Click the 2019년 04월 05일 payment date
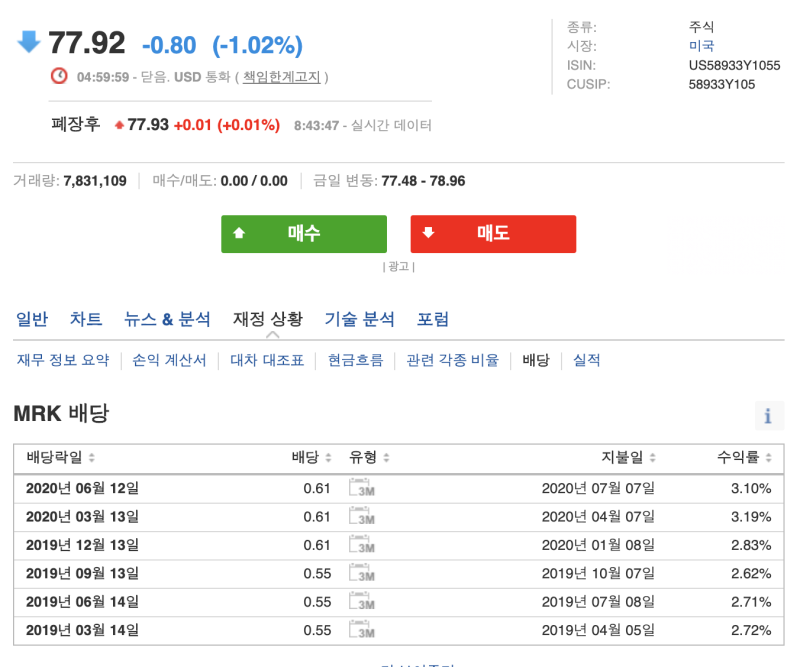 coord(598,630)
